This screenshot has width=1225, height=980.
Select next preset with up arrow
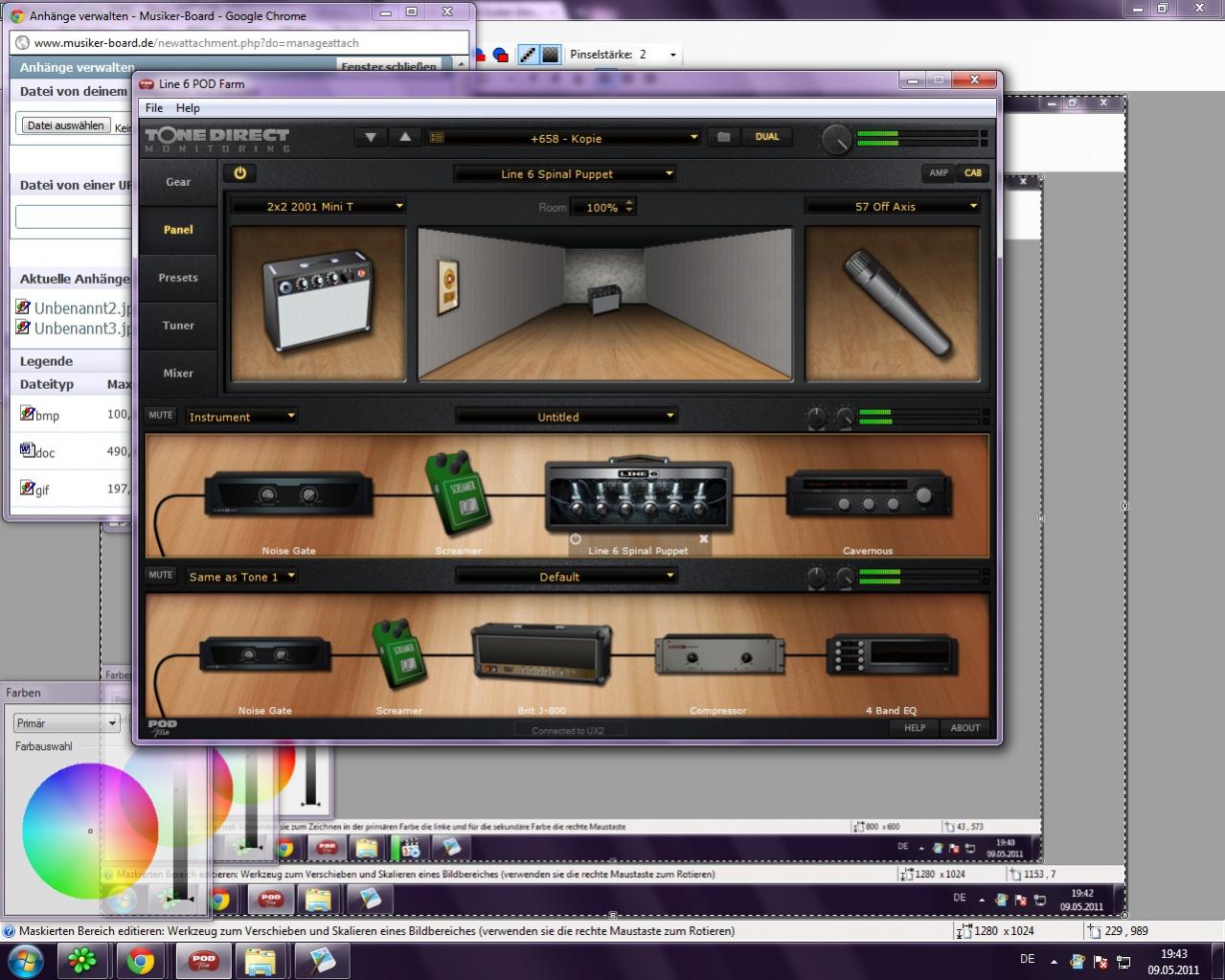tap(405, 138)
